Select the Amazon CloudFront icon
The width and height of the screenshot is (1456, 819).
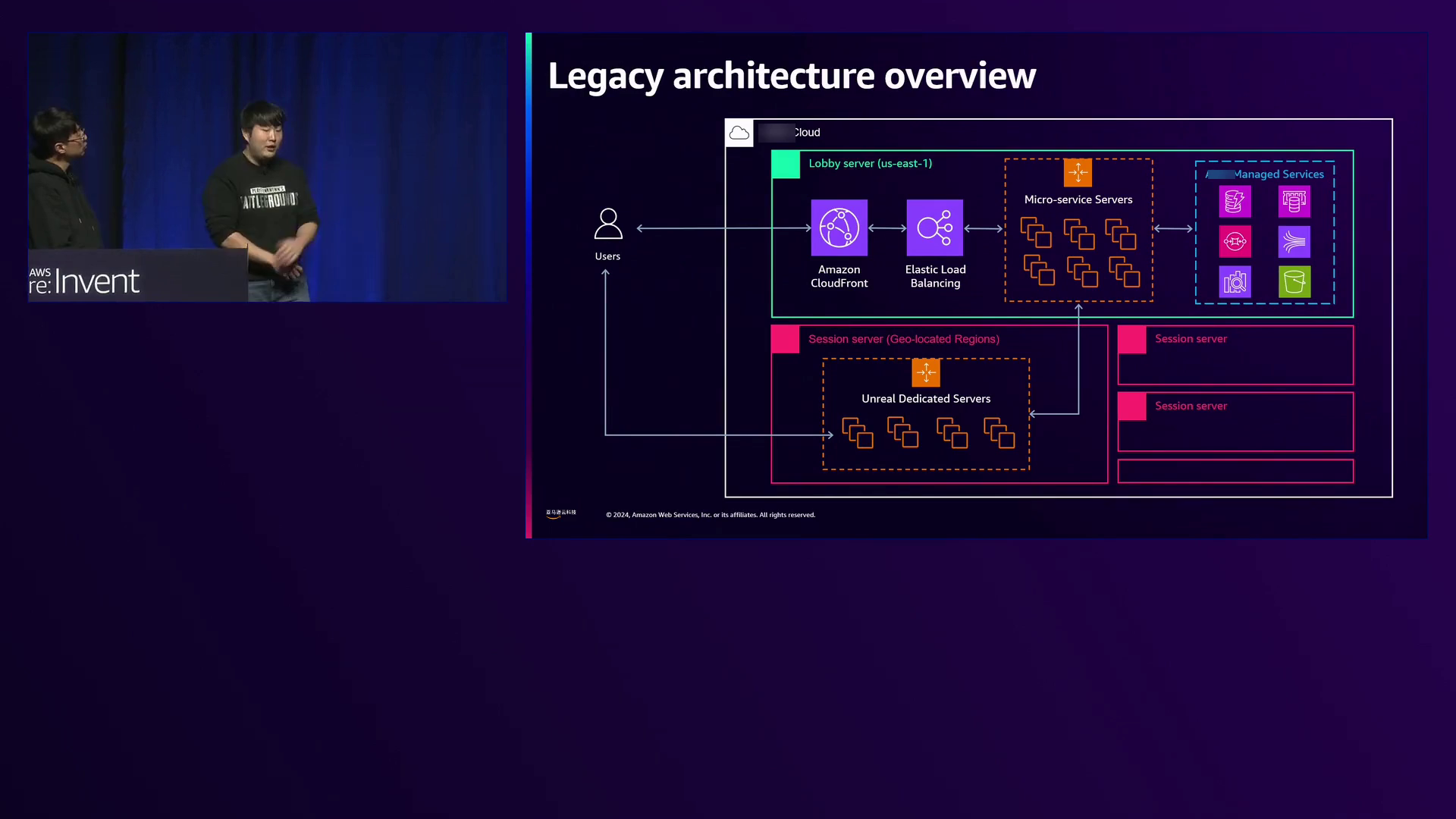pos(839,227)
